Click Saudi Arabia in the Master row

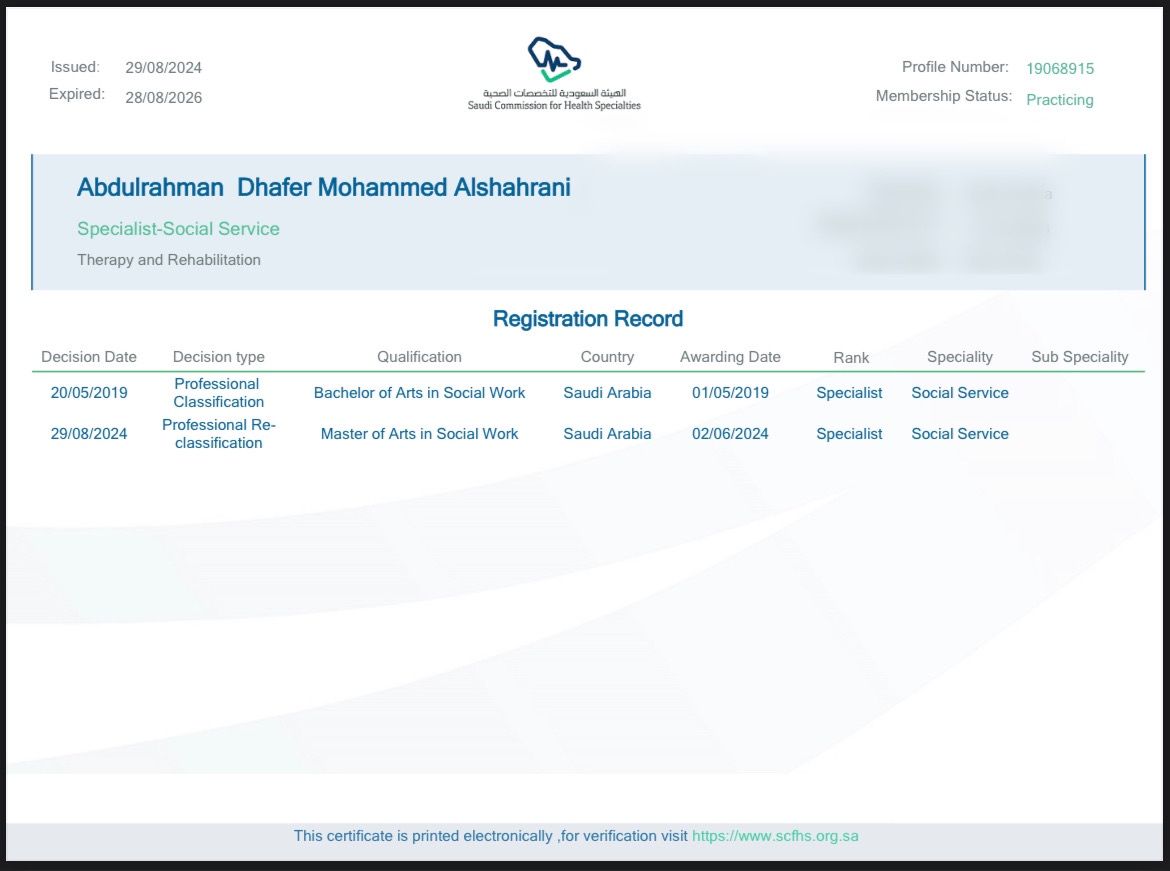point(607,434)
